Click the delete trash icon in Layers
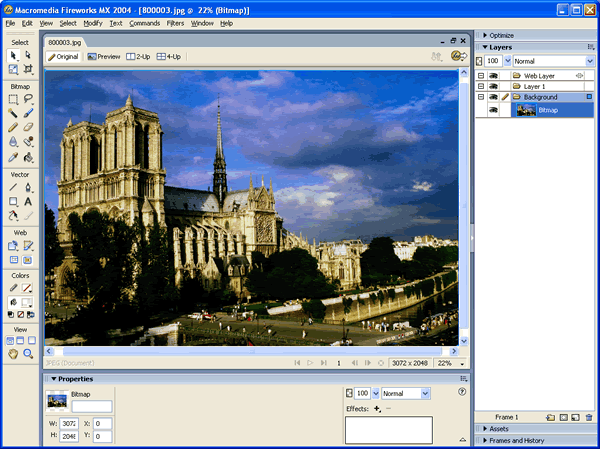The width and height of the screenshot is (600, 449). pos(589,418)
